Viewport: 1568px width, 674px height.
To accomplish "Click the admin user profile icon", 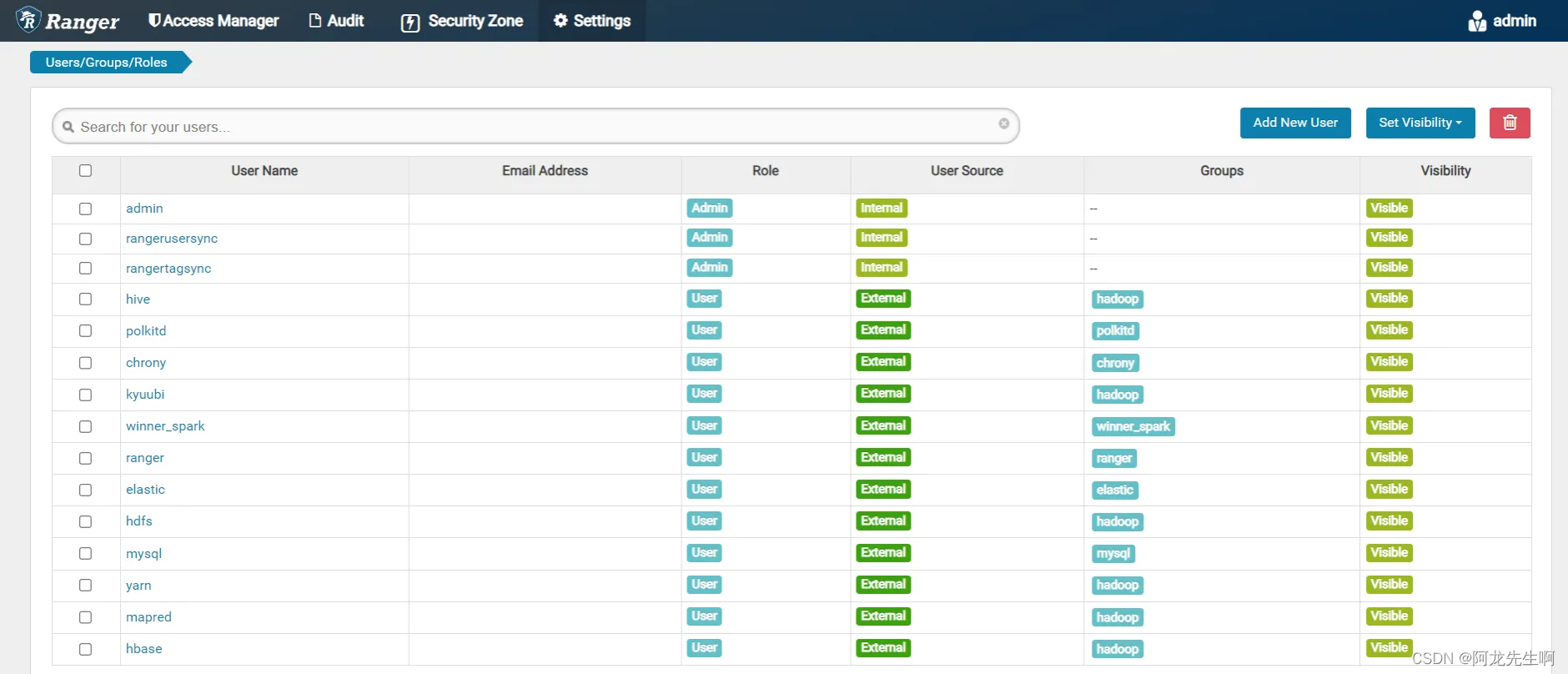I will 1477,21.
